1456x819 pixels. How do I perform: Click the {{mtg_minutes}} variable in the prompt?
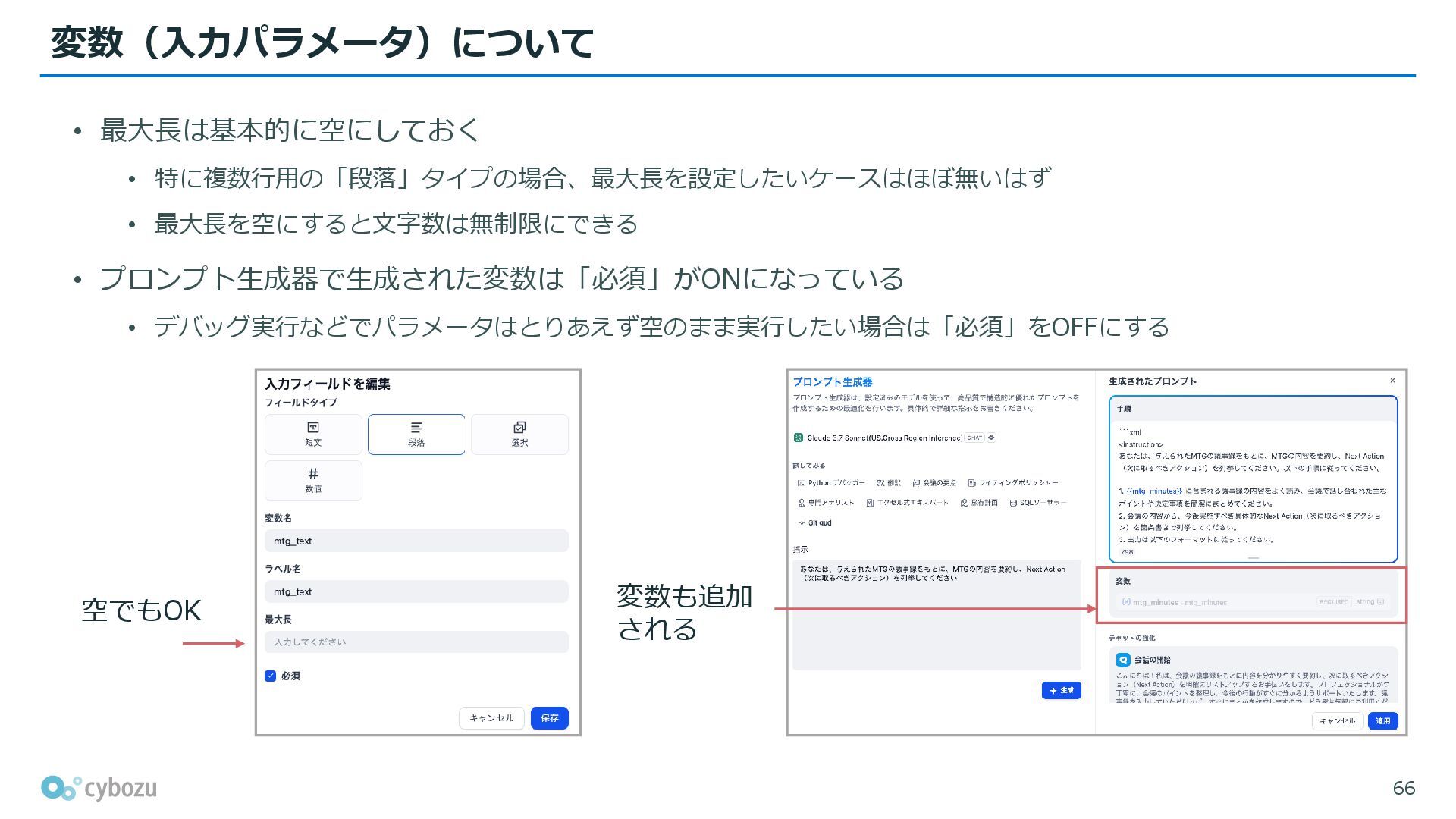pos(1154,491)
